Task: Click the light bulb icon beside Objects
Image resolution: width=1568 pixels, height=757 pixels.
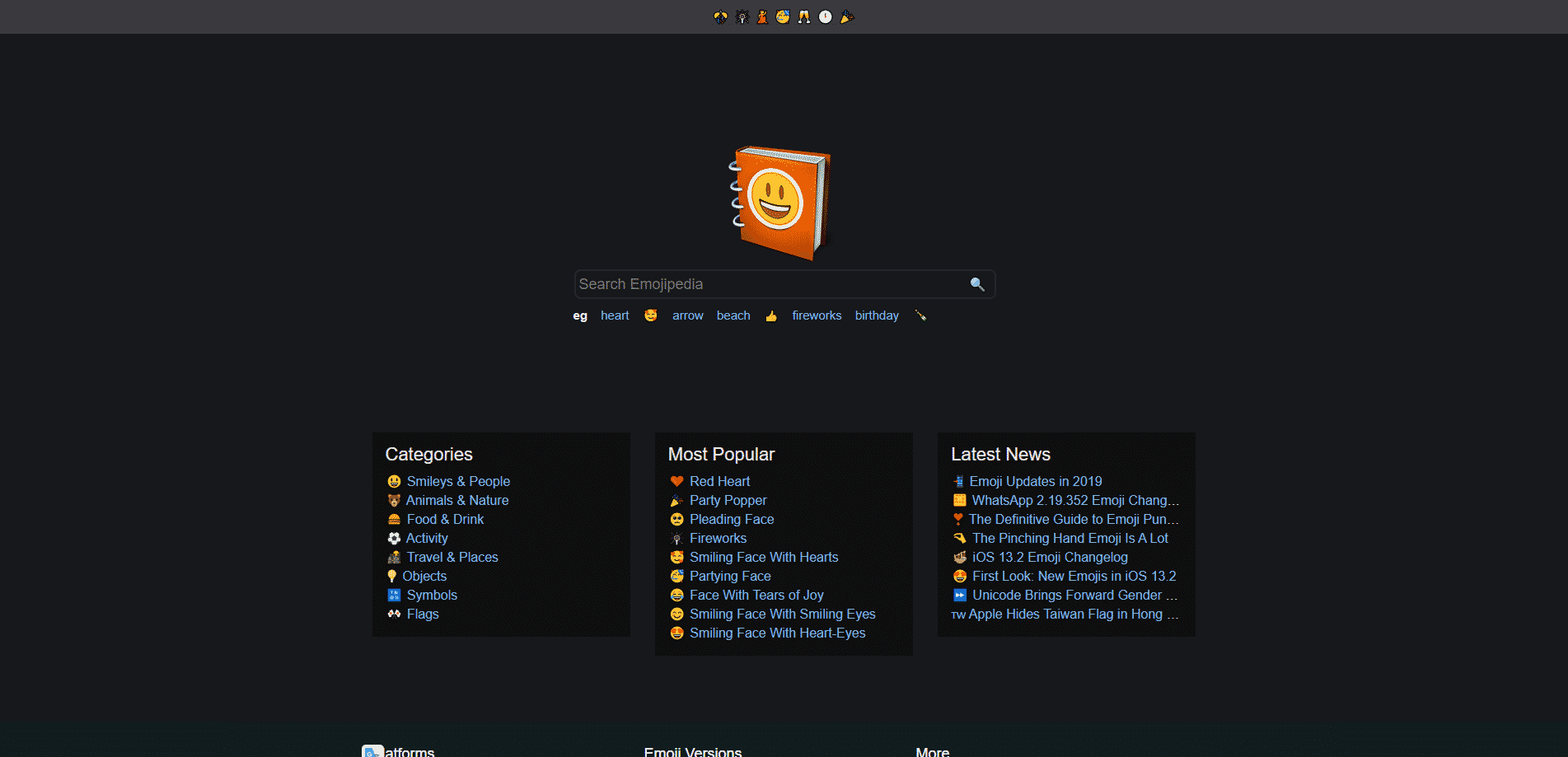Action: (392, 576)
